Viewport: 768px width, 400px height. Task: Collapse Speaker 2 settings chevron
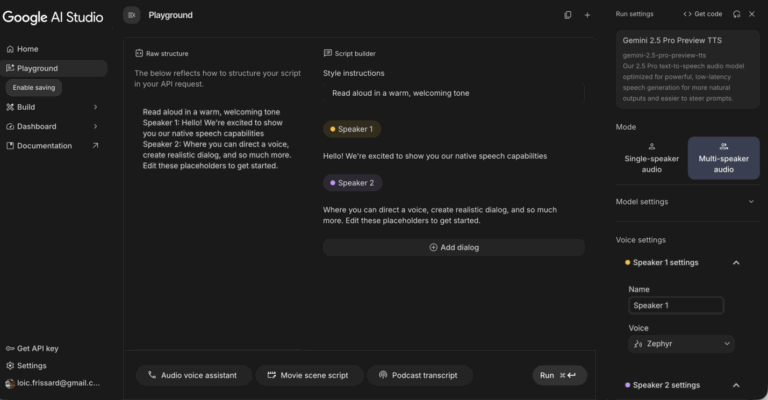pyautogui.click(x=736, y=385)
